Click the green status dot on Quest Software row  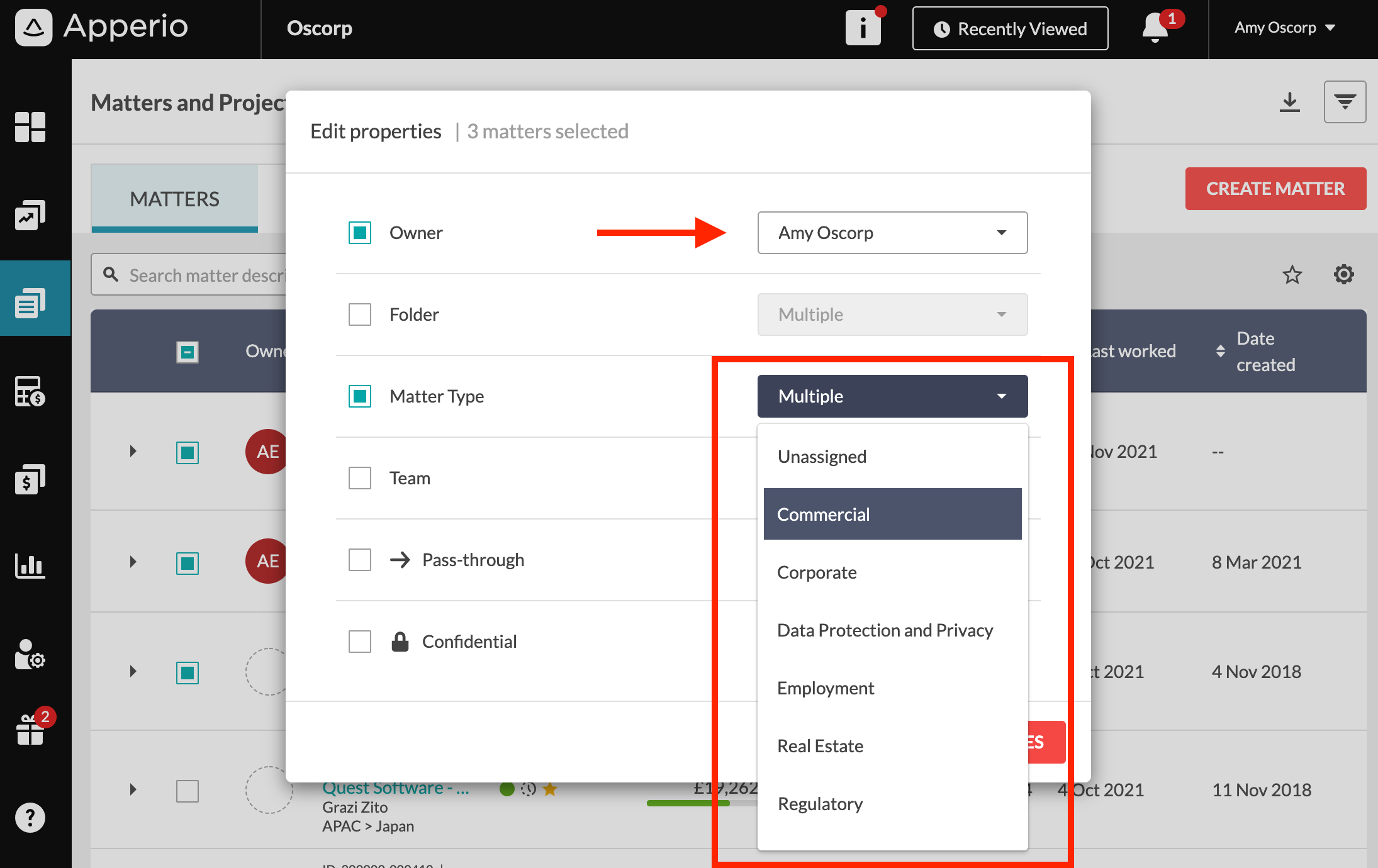tap(507, 789)
